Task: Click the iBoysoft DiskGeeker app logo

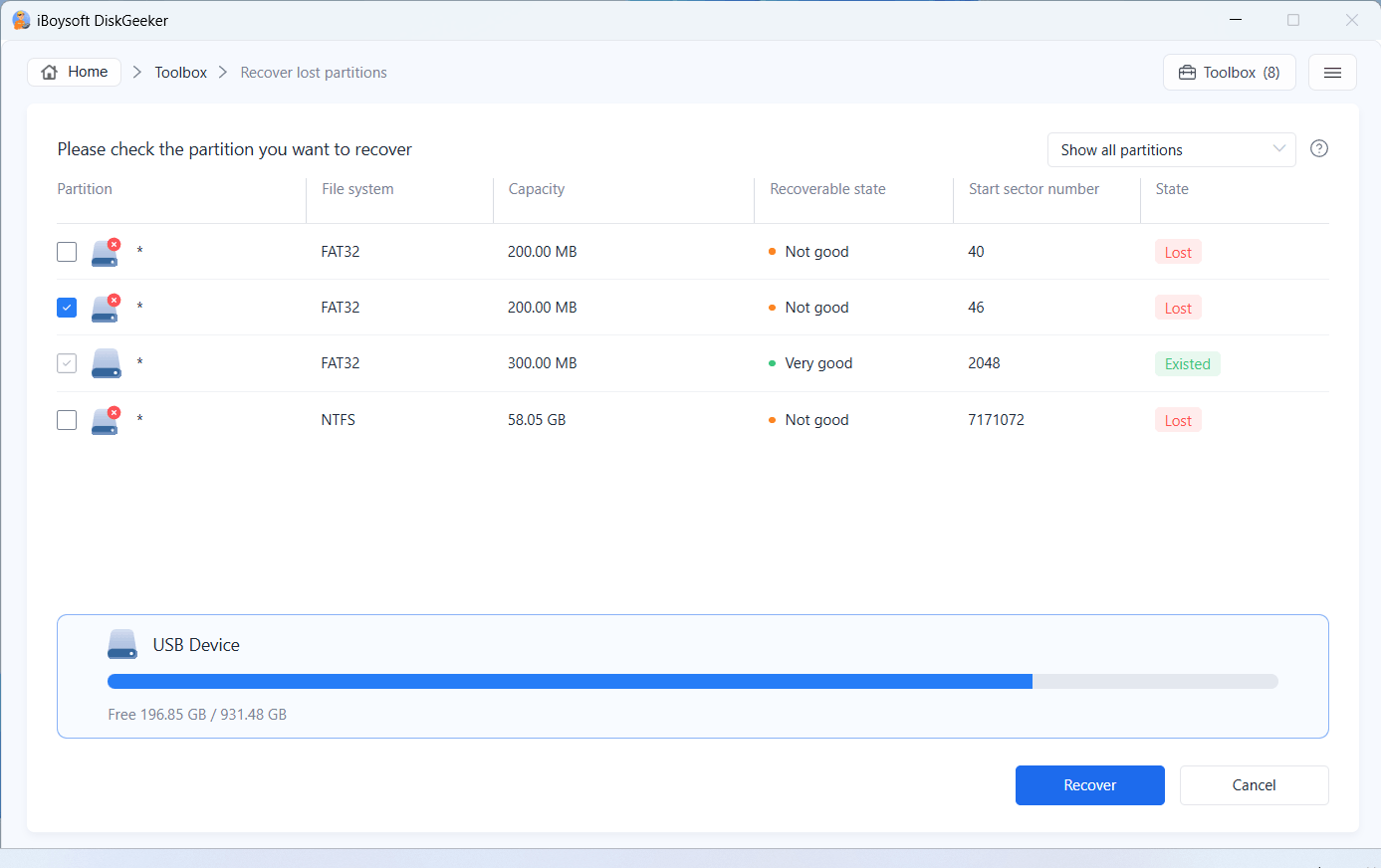Action: pyautogui.click(x=21, y=20)
